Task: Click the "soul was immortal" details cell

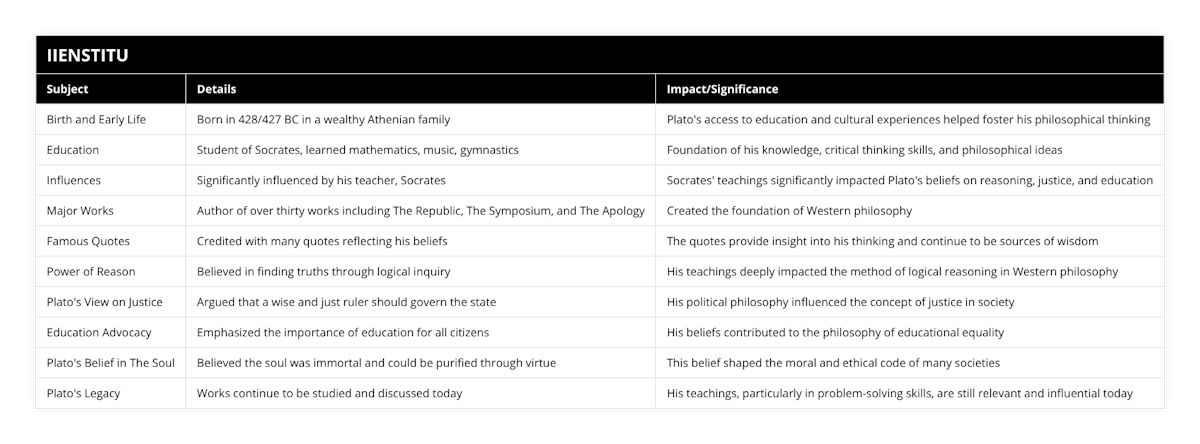Action: pyautogui.click(x=376, y=362)
